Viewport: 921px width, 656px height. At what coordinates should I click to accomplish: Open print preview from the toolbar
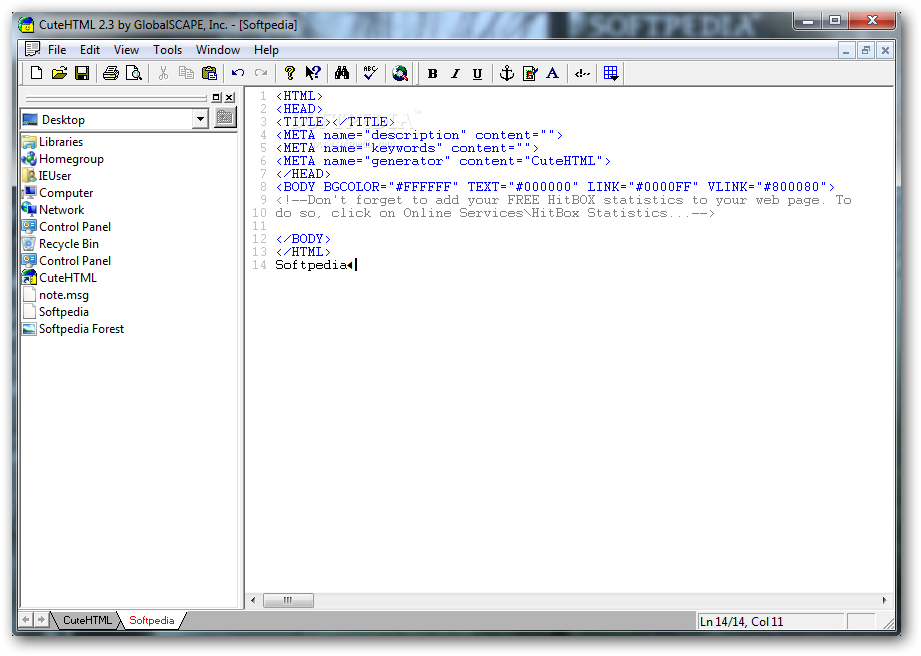tap(134, 73)
